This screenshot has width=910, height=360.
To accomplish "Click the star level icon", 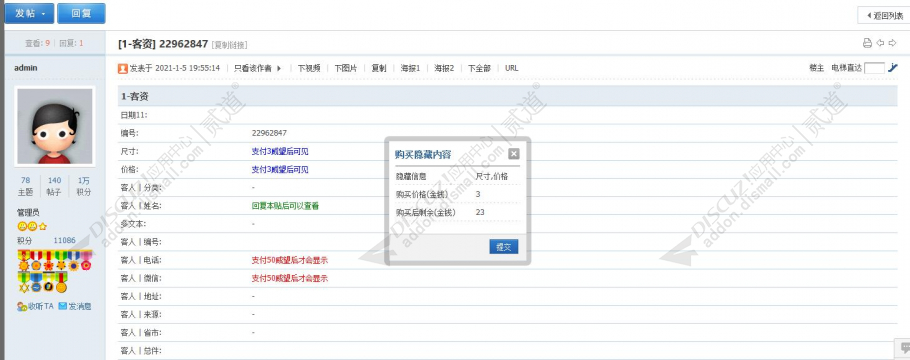I will point(42,226).
